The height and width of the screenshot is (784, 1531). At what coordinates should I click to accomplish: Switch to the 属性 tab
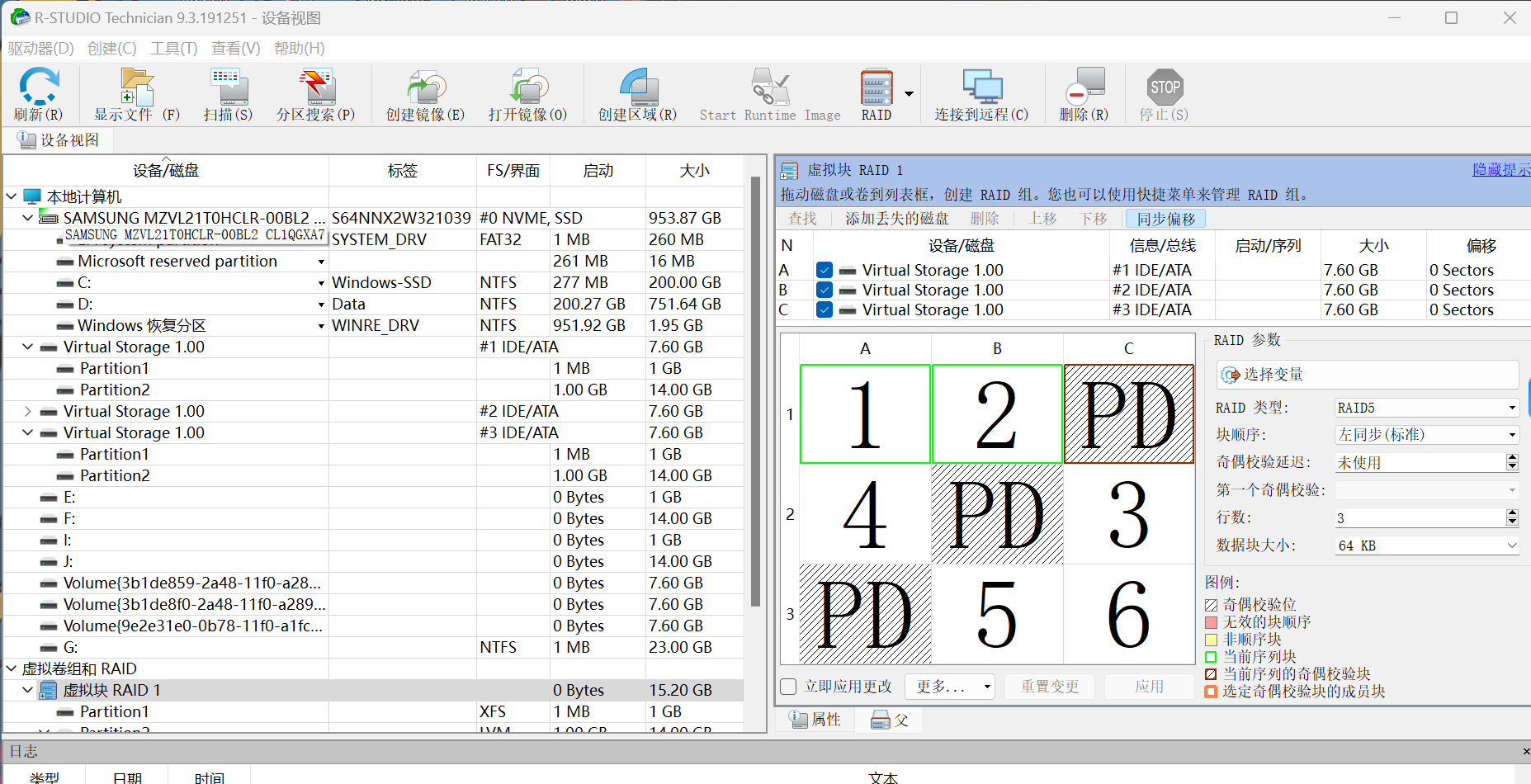click(x=815, y=720)
